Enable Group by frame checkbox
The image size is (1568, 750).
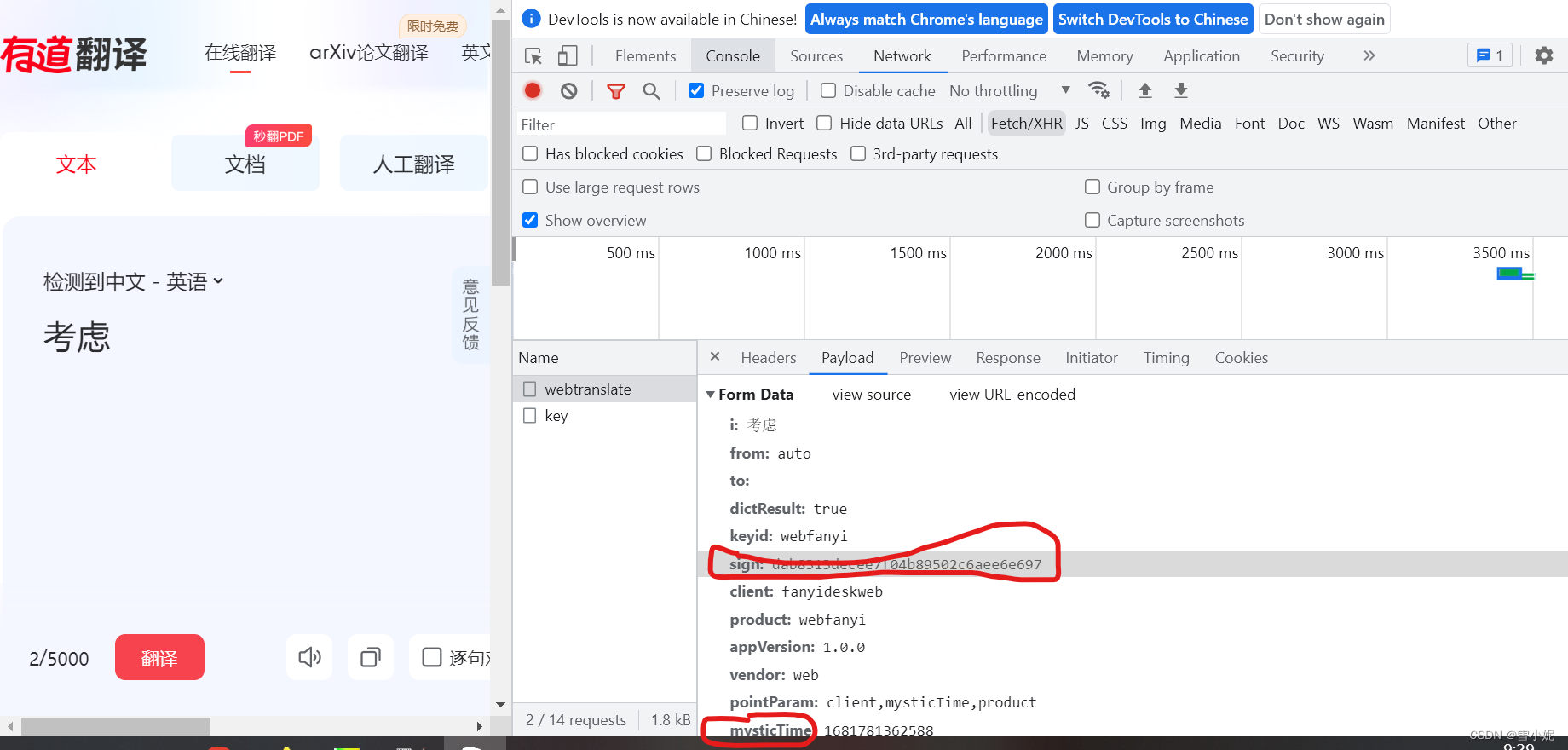[x=1092, y=187]
